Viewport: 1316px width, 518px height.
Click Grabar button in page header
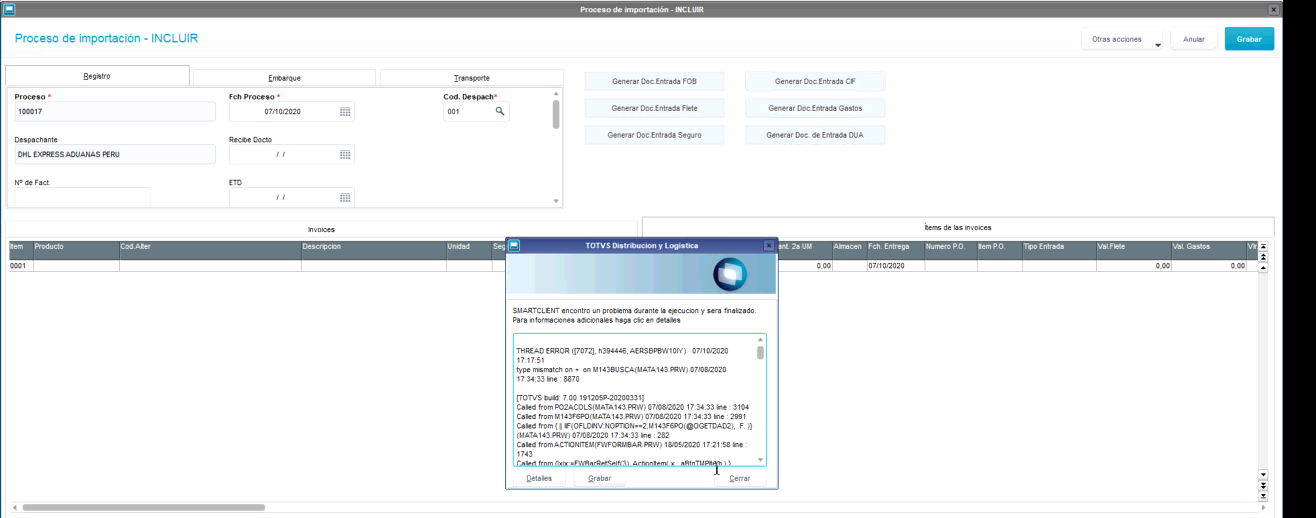click(x=1249, y=39)
